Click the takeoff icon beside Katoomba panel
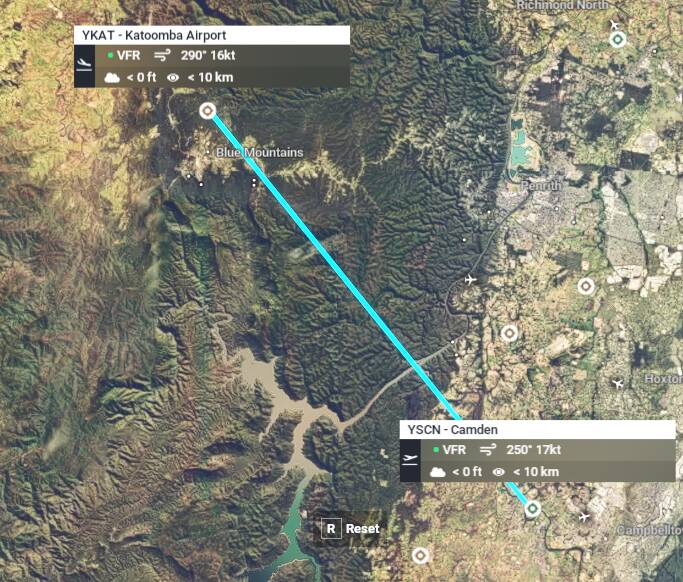Screen dimensions: 683x582 (x=85, y=65)
